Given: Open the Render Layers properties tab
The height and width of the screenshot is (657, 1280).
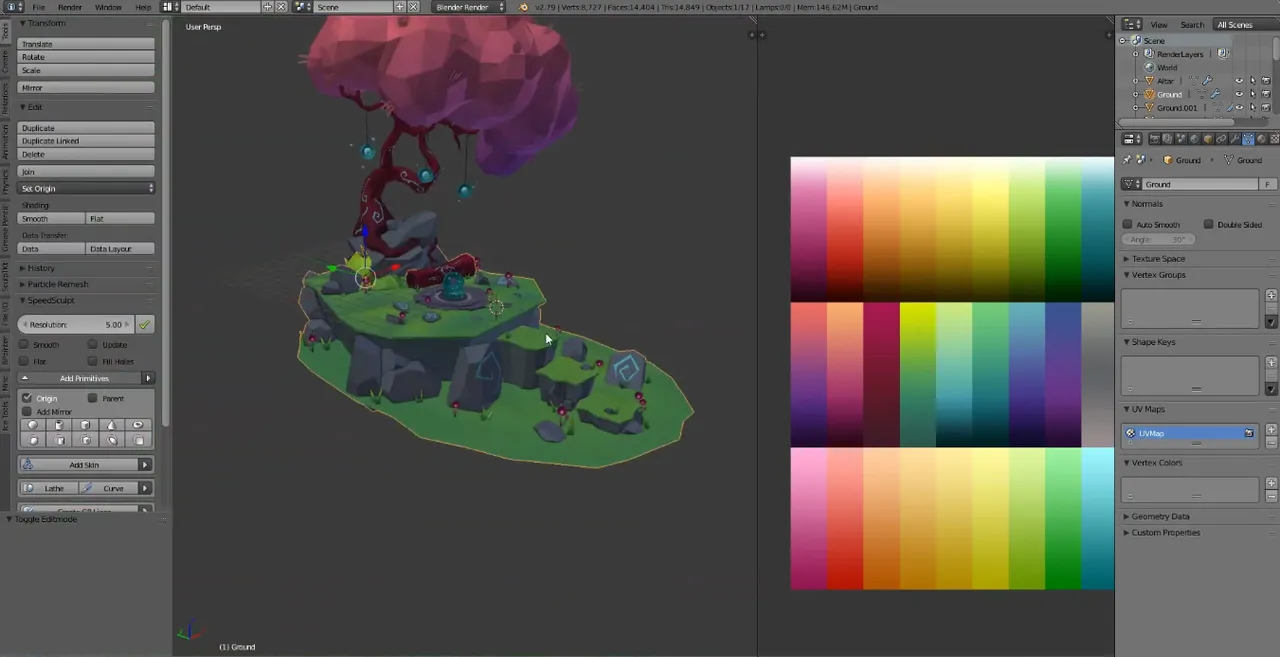Looking at the screenshot, I should click(1167, 139).
